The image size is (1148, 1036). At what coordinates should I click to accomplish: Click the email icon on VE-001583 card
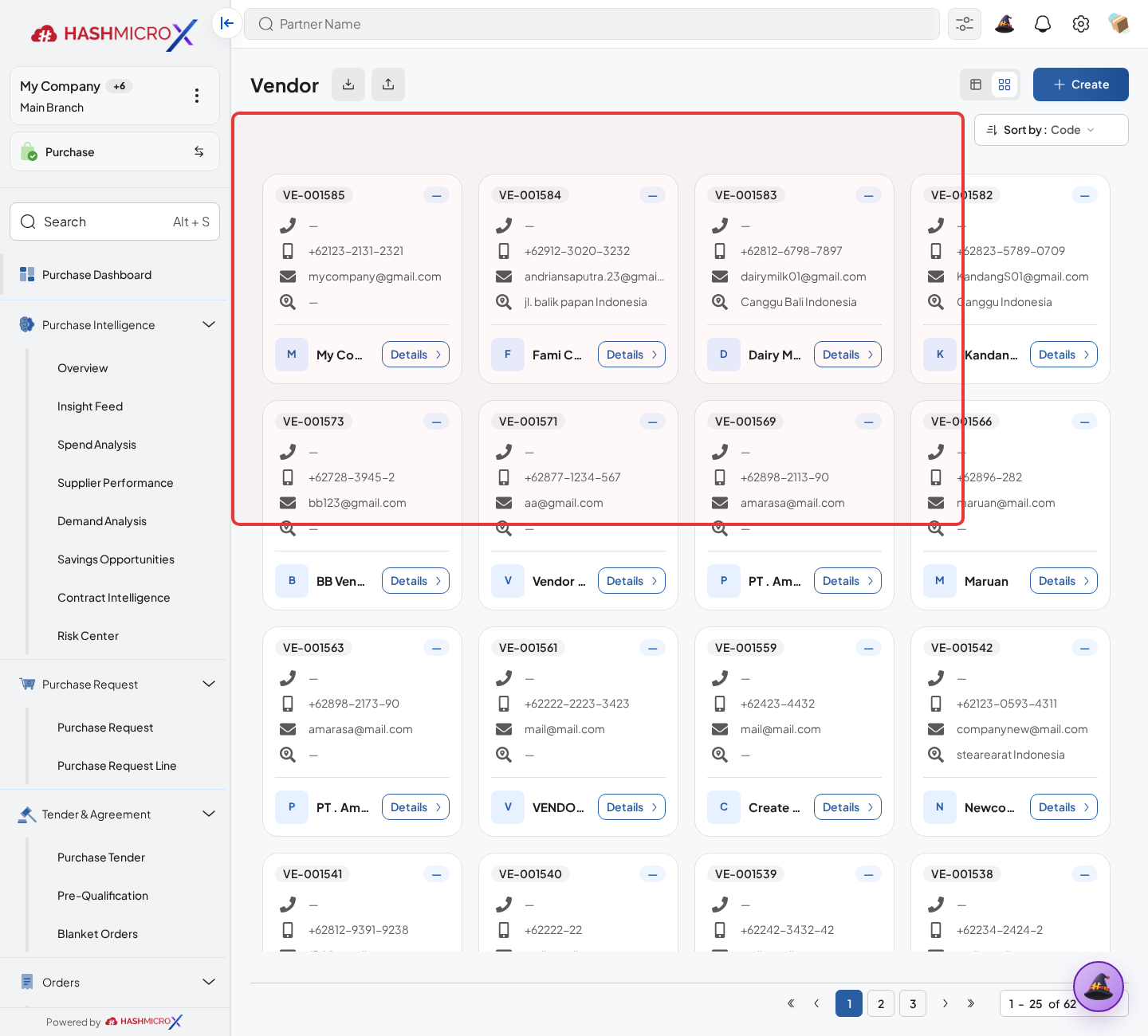720,277
